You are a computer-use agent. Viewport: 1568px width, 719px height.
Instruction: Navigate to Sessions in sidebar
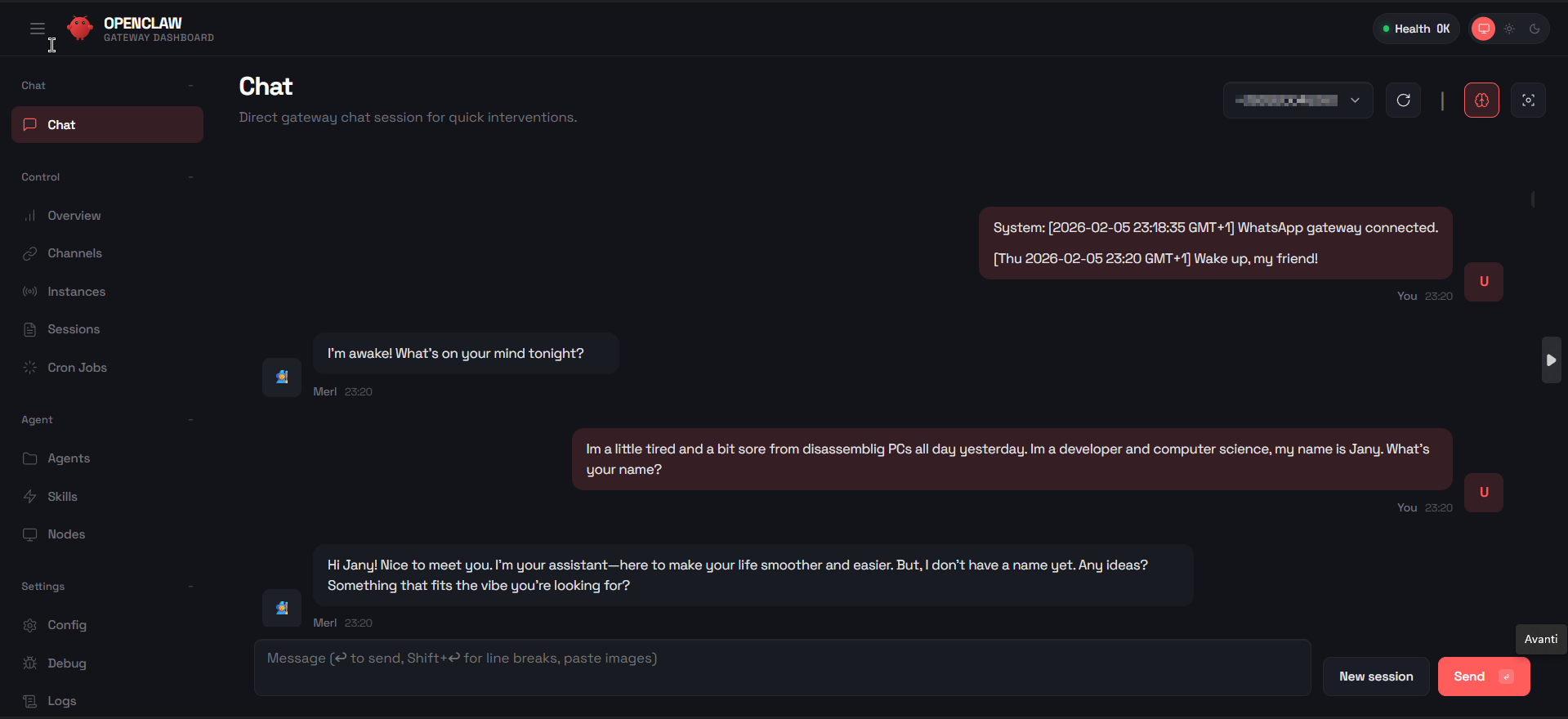point(74,329)
